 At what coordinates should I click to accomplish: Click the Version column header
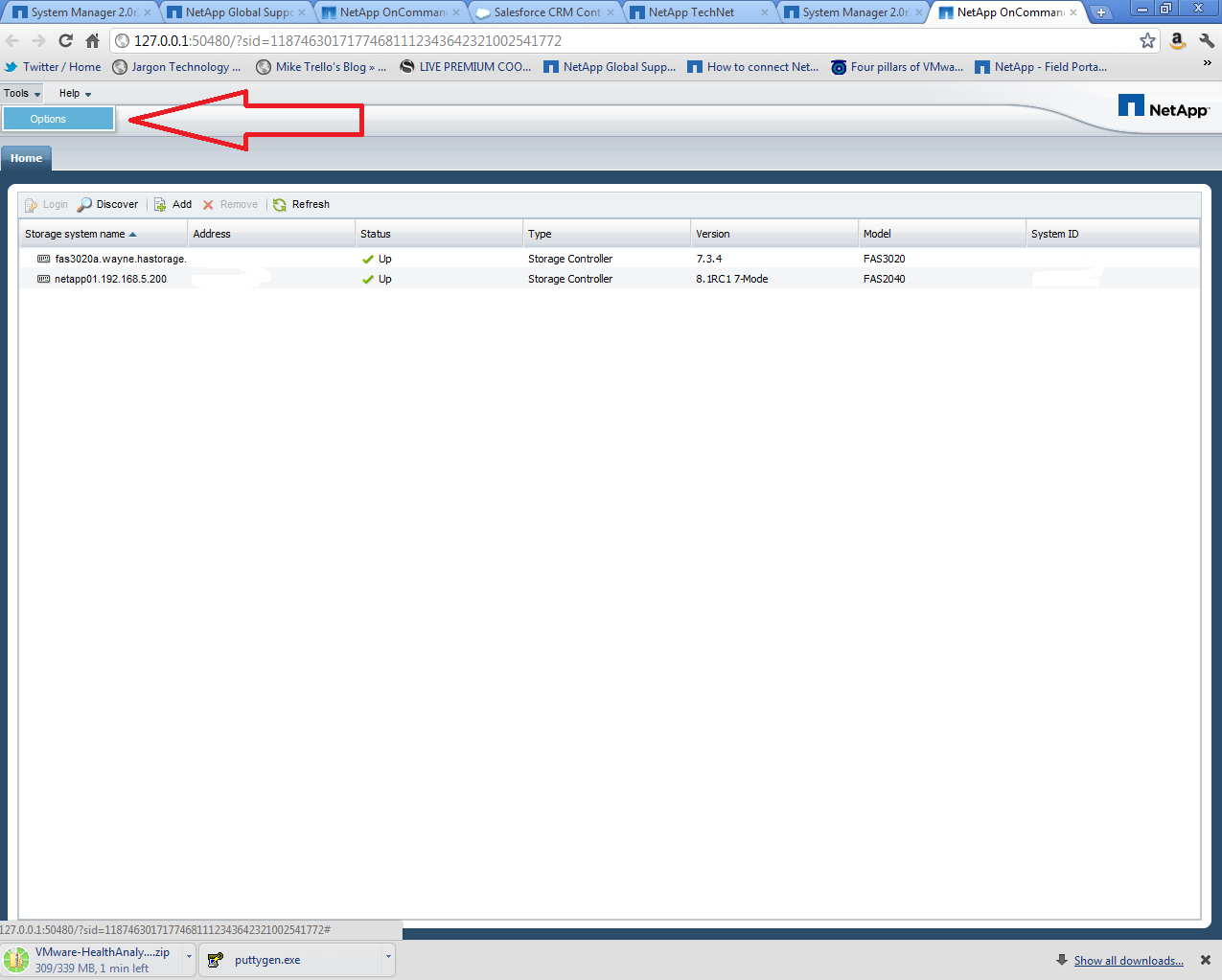[x=774, y=234]
